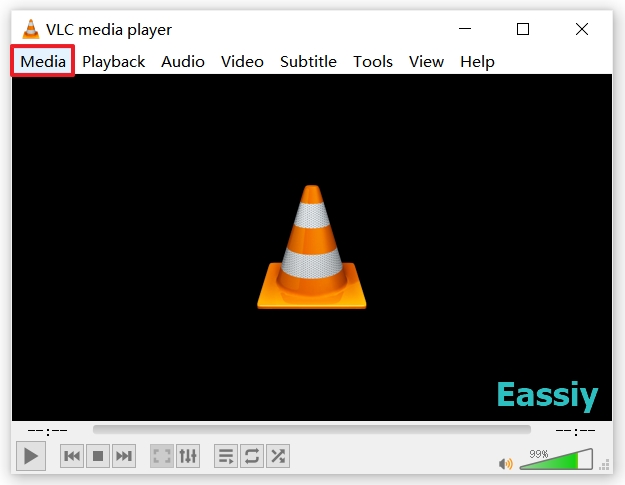Toggle loop repeat mode
The image size is (625, 485).
pos(252,456)
